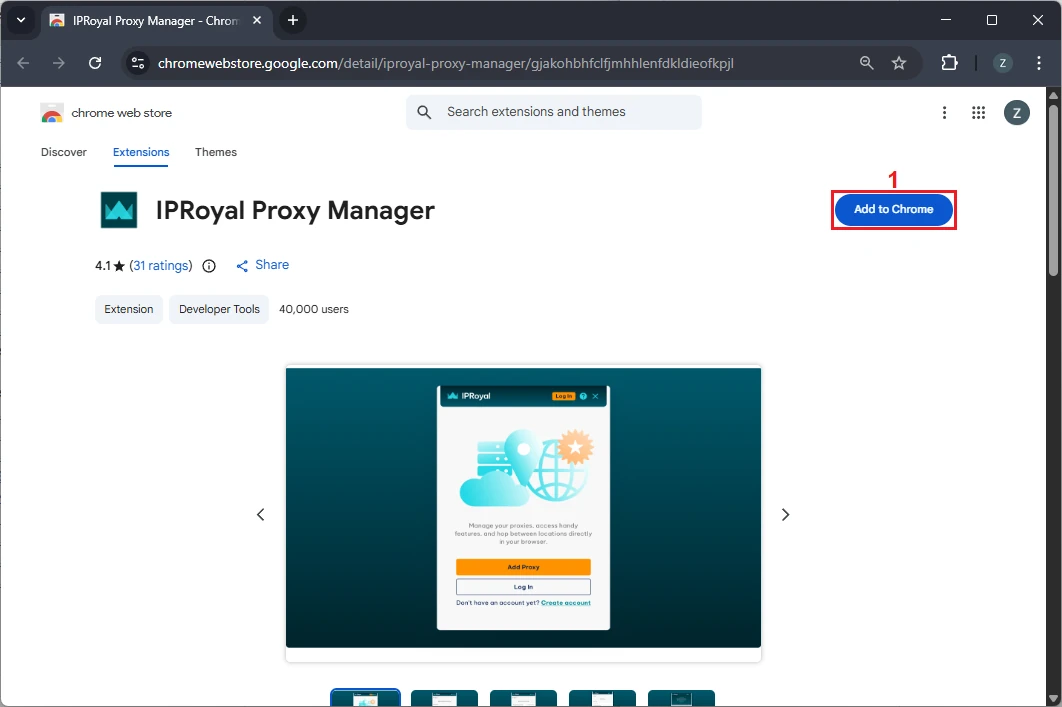Select the second screenshot thumbnail
The height and width of the screenshot is (707, 1062).
tap(444, 698)
